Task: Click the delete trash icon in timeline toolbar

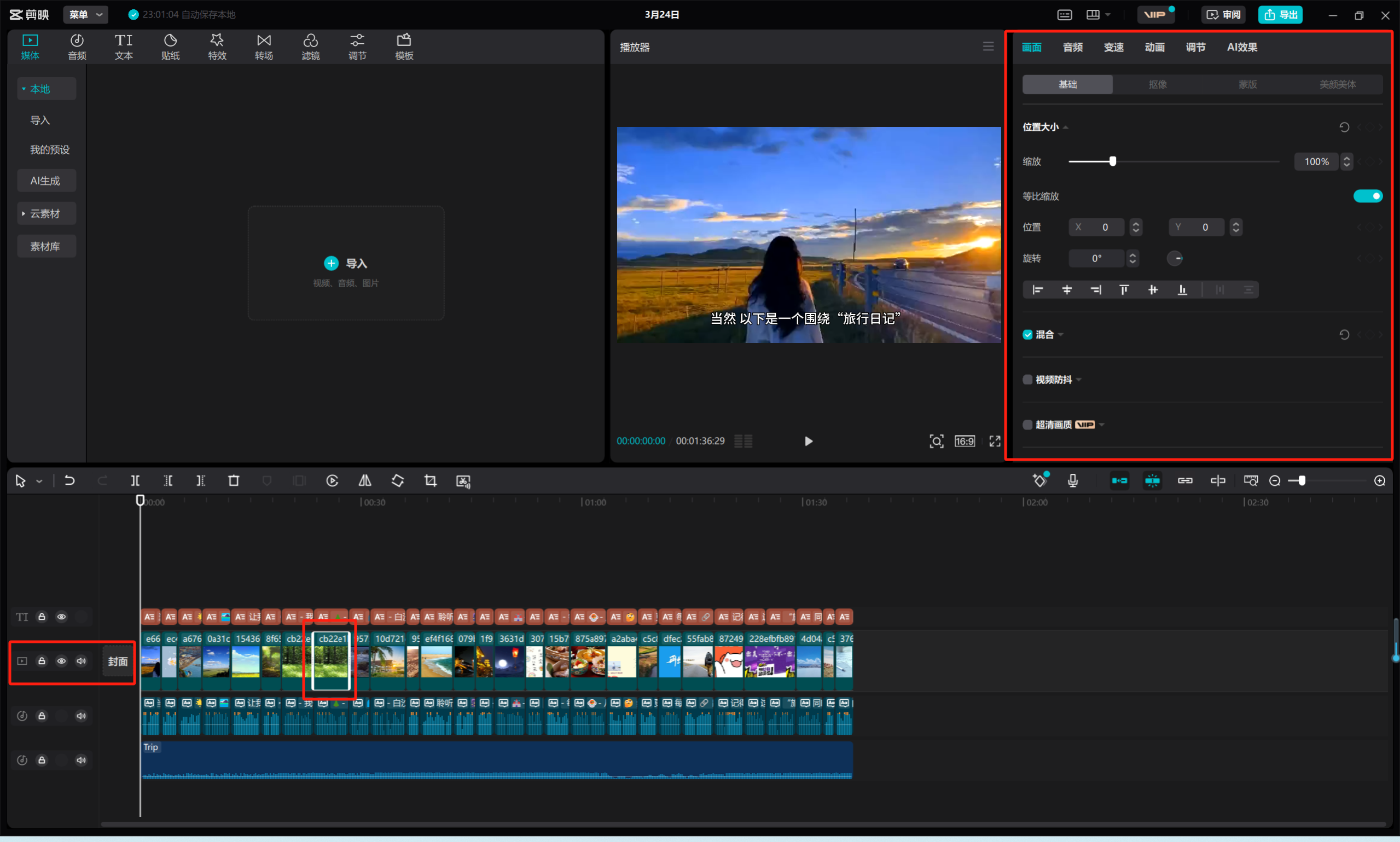Action: pos(234,481)
